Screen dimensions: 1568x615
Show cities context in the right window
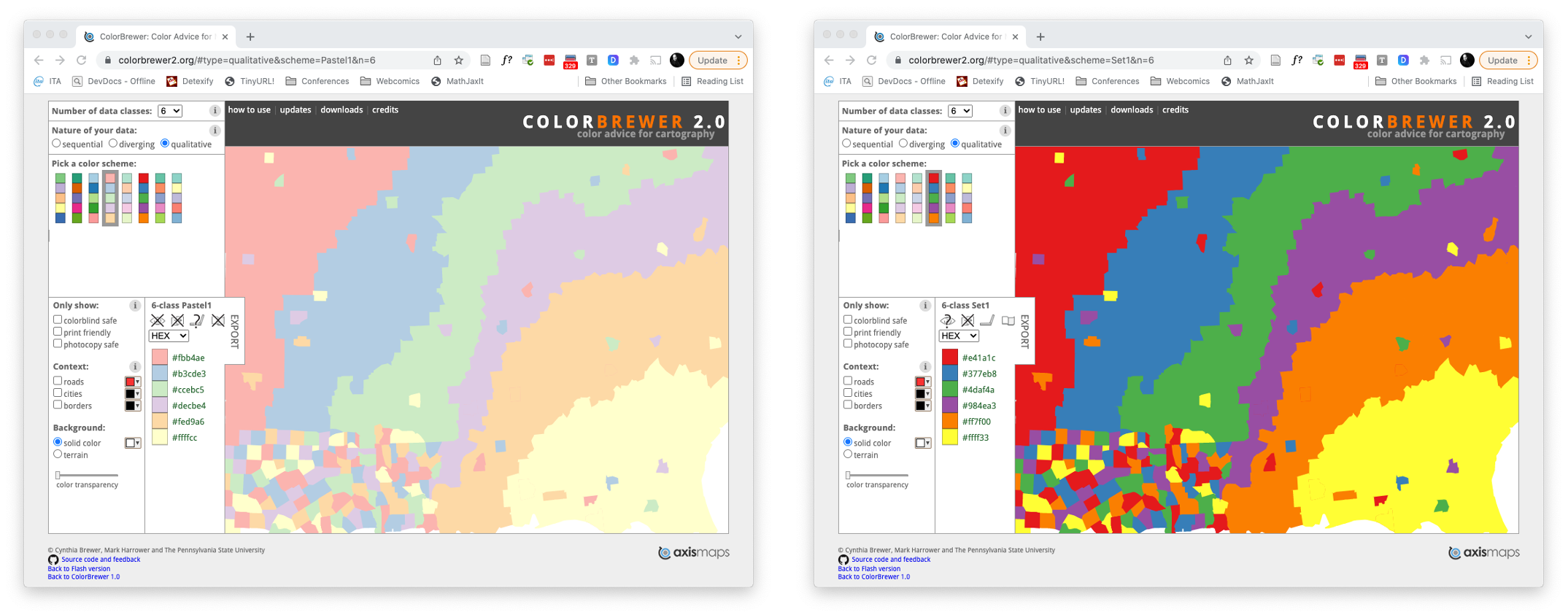tap(848, 393)
